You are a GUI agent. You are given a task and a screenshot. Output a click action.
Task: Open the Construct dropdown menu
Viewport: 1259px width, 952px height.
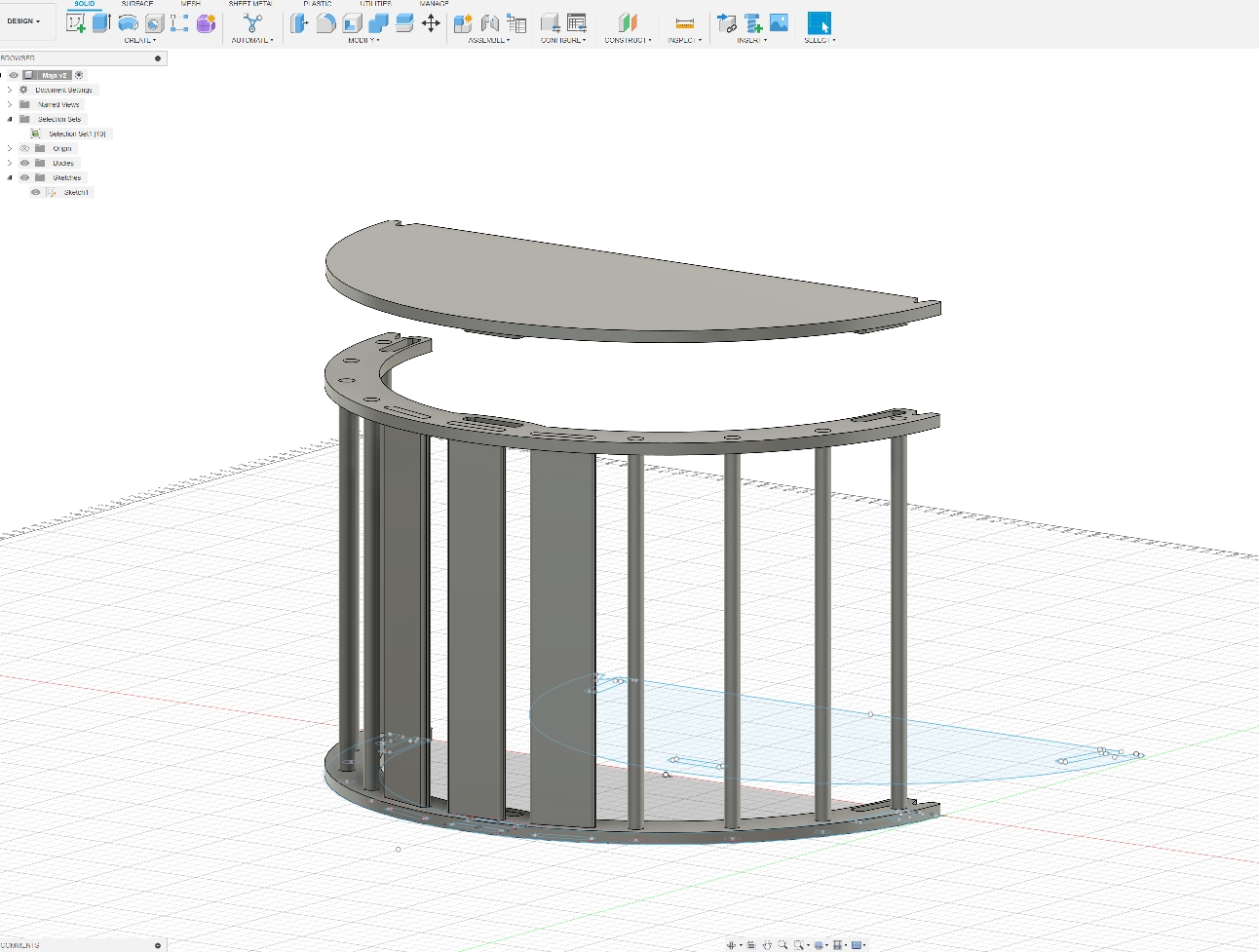tap(628, 41)
